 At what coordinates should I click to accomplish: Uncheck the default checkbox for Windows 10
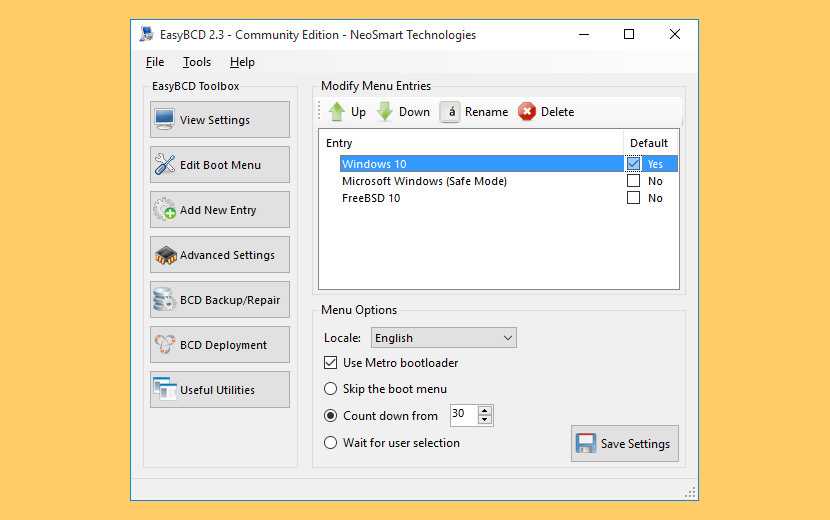coord(633,164)
